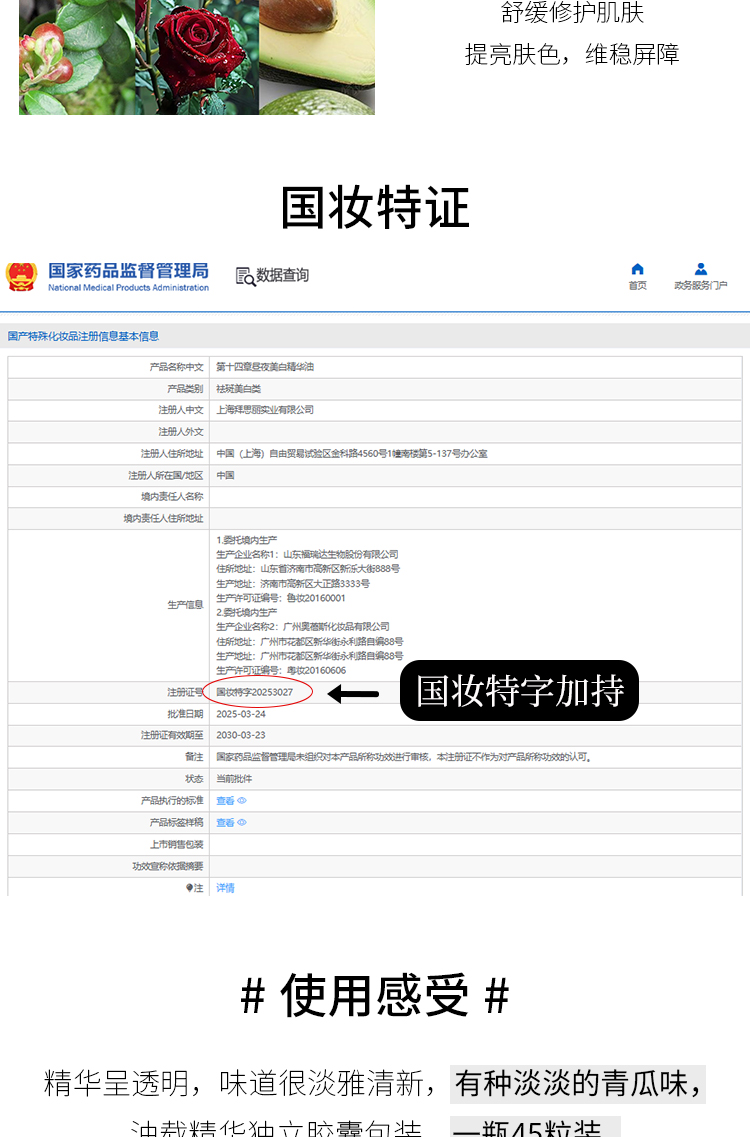Click eye icon beside 产品执行的标准 查看

[x=242, y=801]
